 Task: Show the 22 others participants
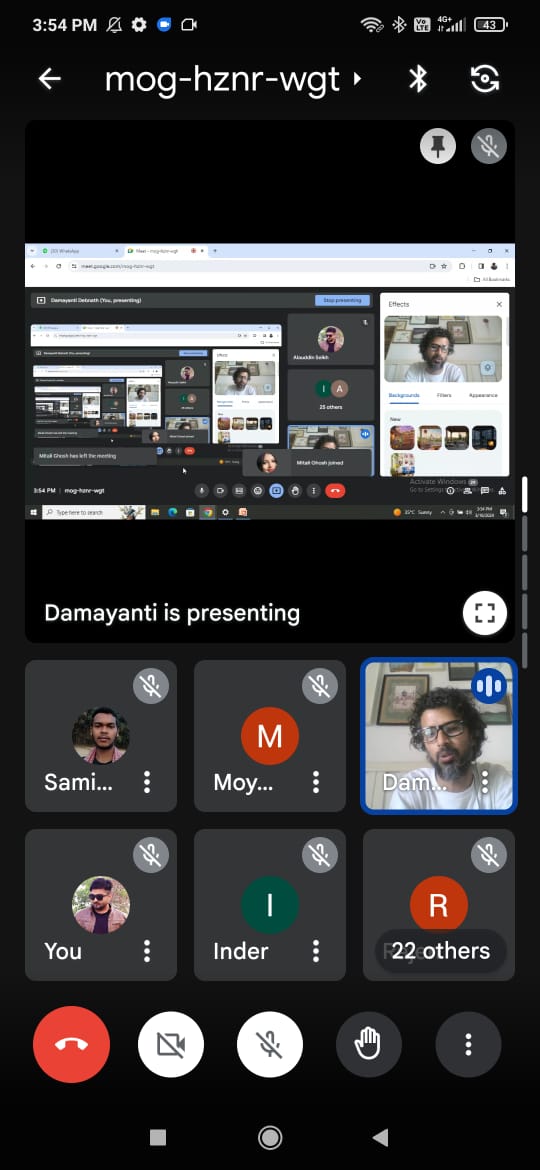[x=441, y=951]
